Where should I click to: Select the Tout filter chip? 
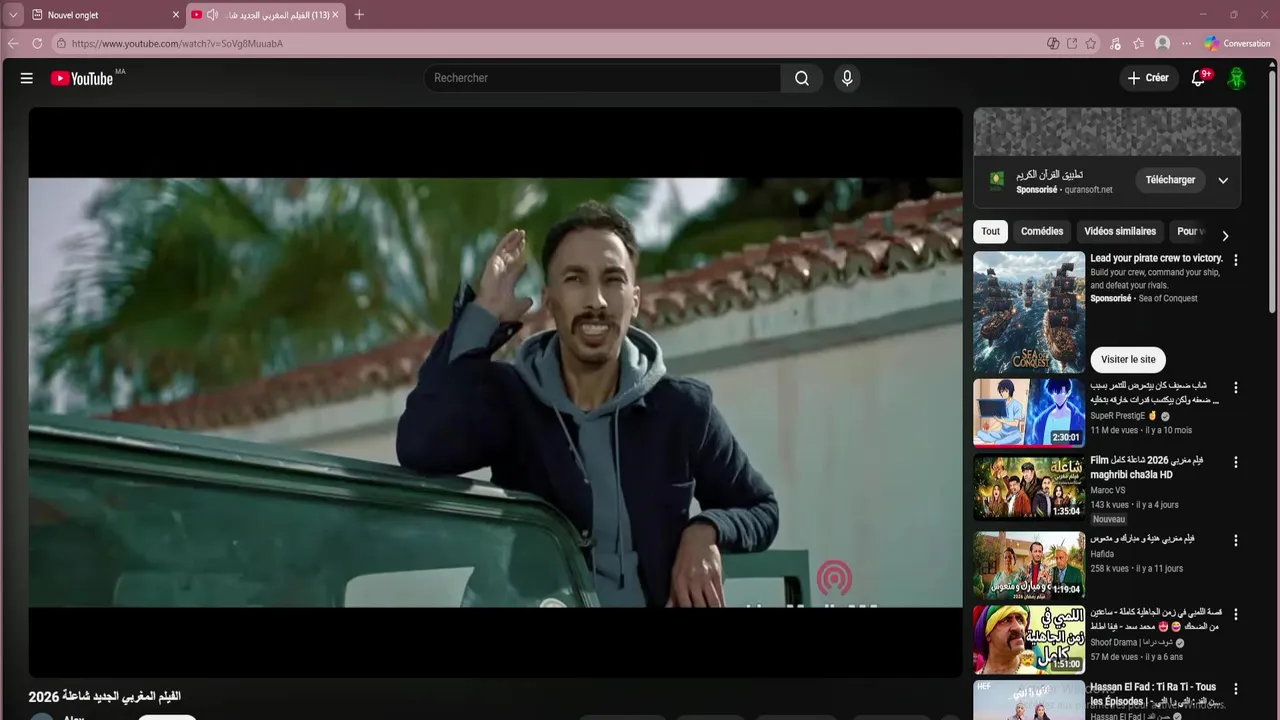tap(990, 231)
